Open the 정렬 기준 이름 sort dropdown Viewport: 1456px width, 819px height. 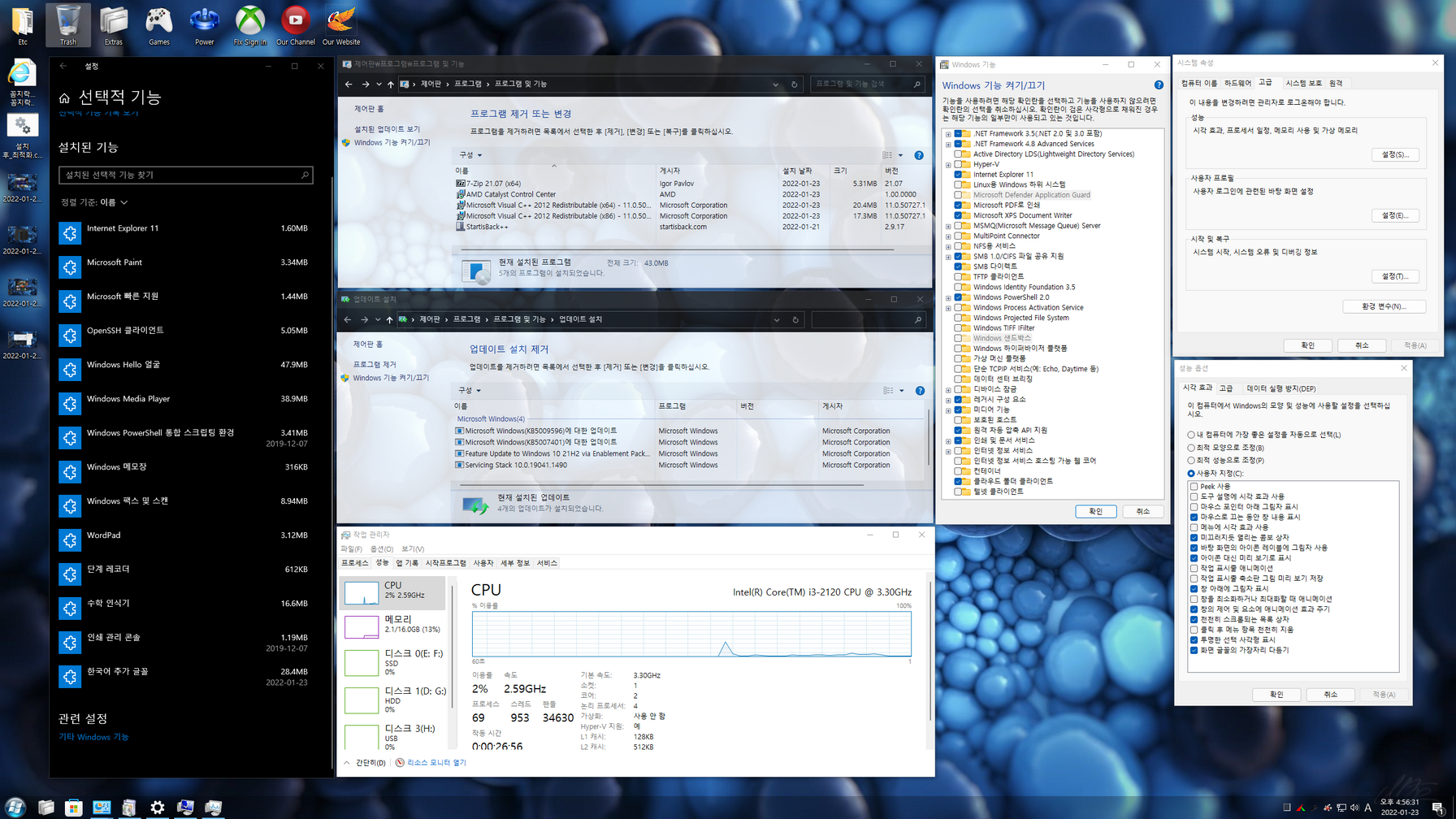94,202
